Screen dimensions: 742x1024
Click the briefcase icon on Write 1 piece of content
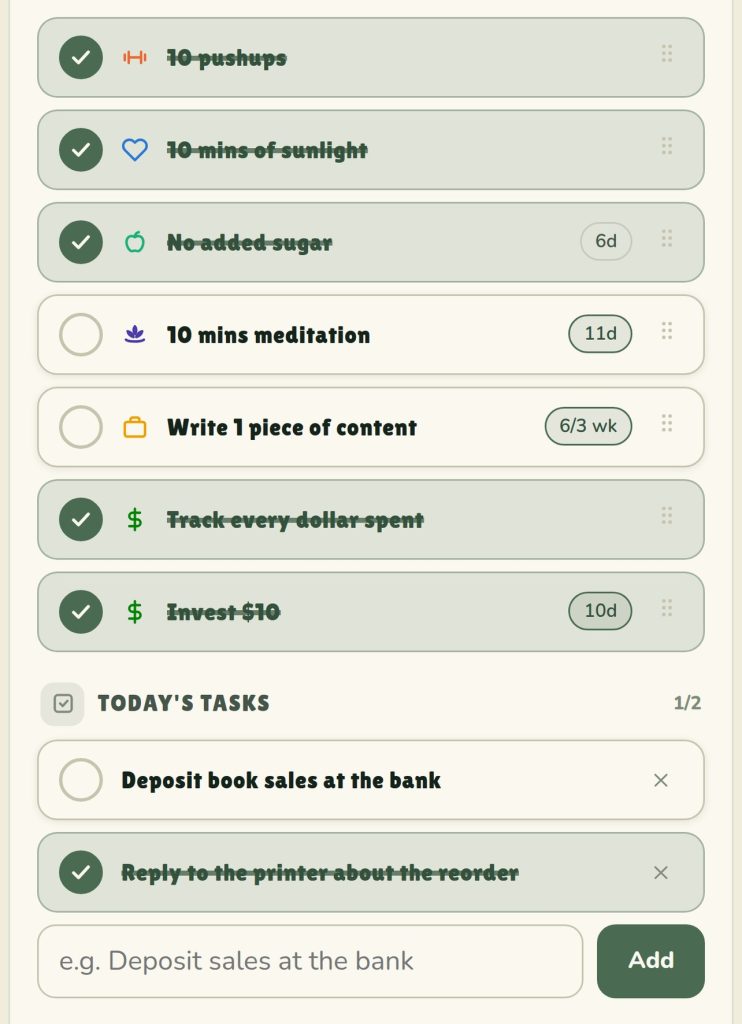[135, 427]
